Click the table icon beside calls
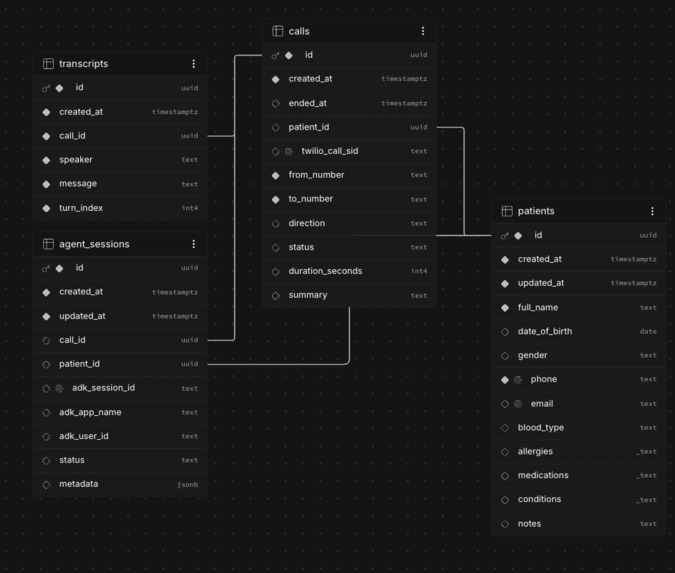This screenshot has width=675, height=573. 278,31
